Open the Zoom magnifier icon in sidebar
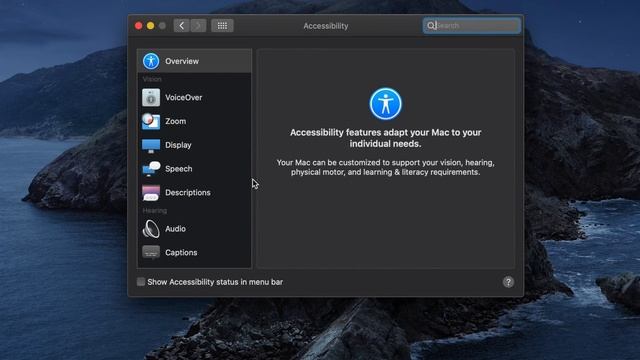 pos(151,121)
